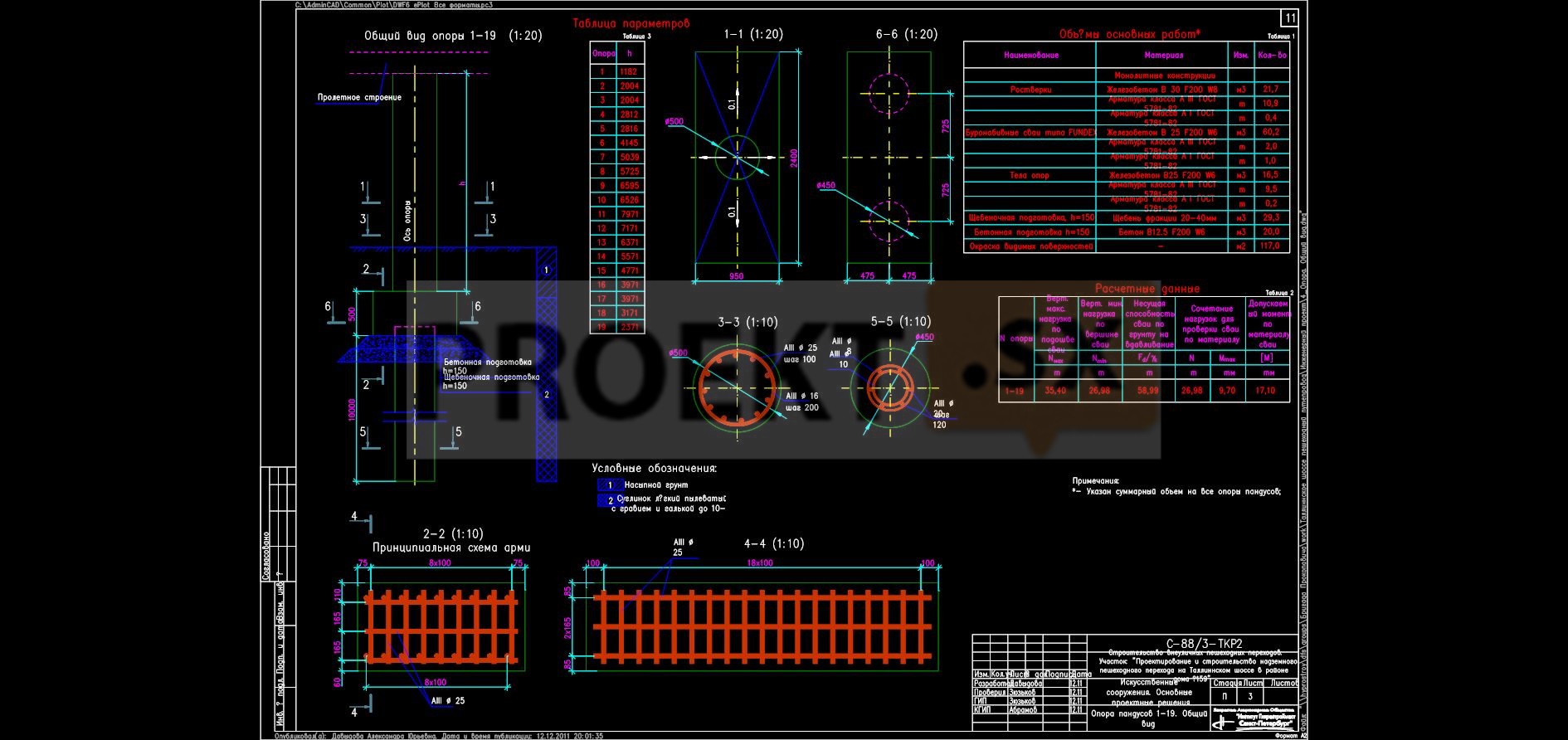
Task: Click the "Тела опор" row name
Action: pyautogui.click(x=1030, y=176)
